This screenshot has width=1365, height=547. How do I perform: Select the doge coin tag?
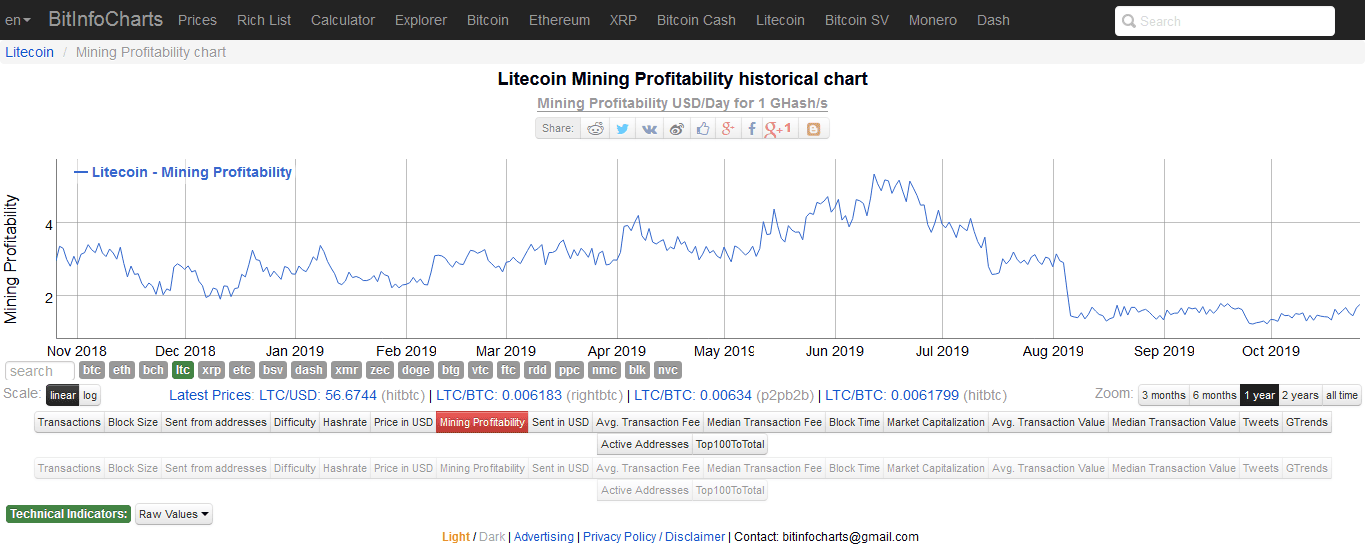(416, 370)
